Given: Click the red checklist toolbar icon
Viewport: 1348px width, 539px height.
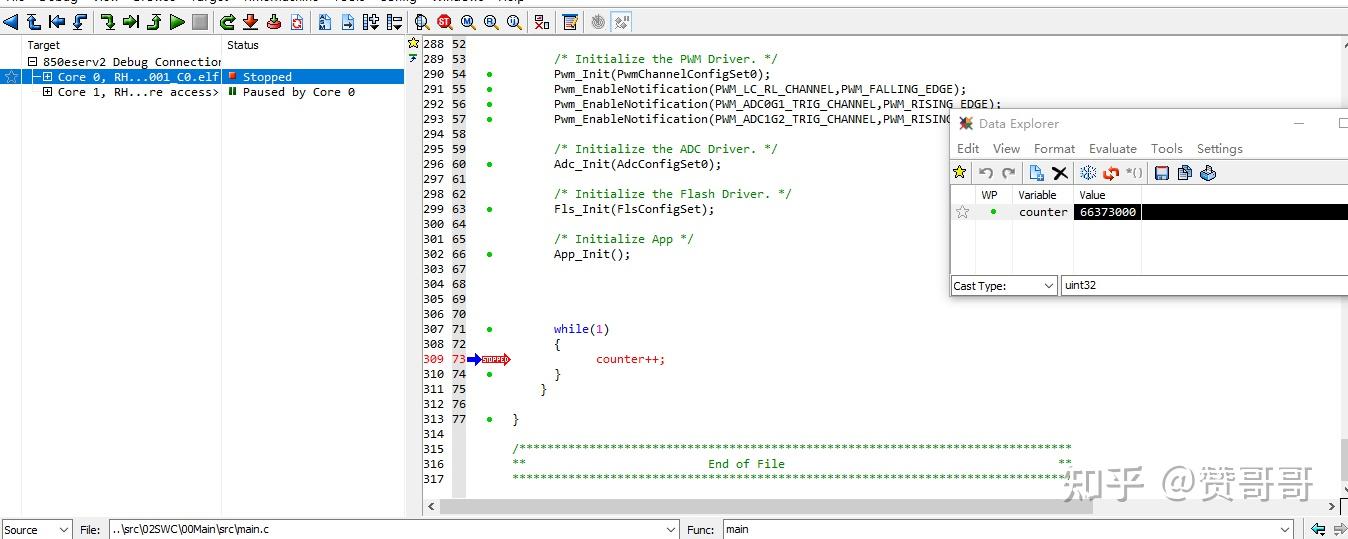Looking at the screenshot, I should point(541,22).
